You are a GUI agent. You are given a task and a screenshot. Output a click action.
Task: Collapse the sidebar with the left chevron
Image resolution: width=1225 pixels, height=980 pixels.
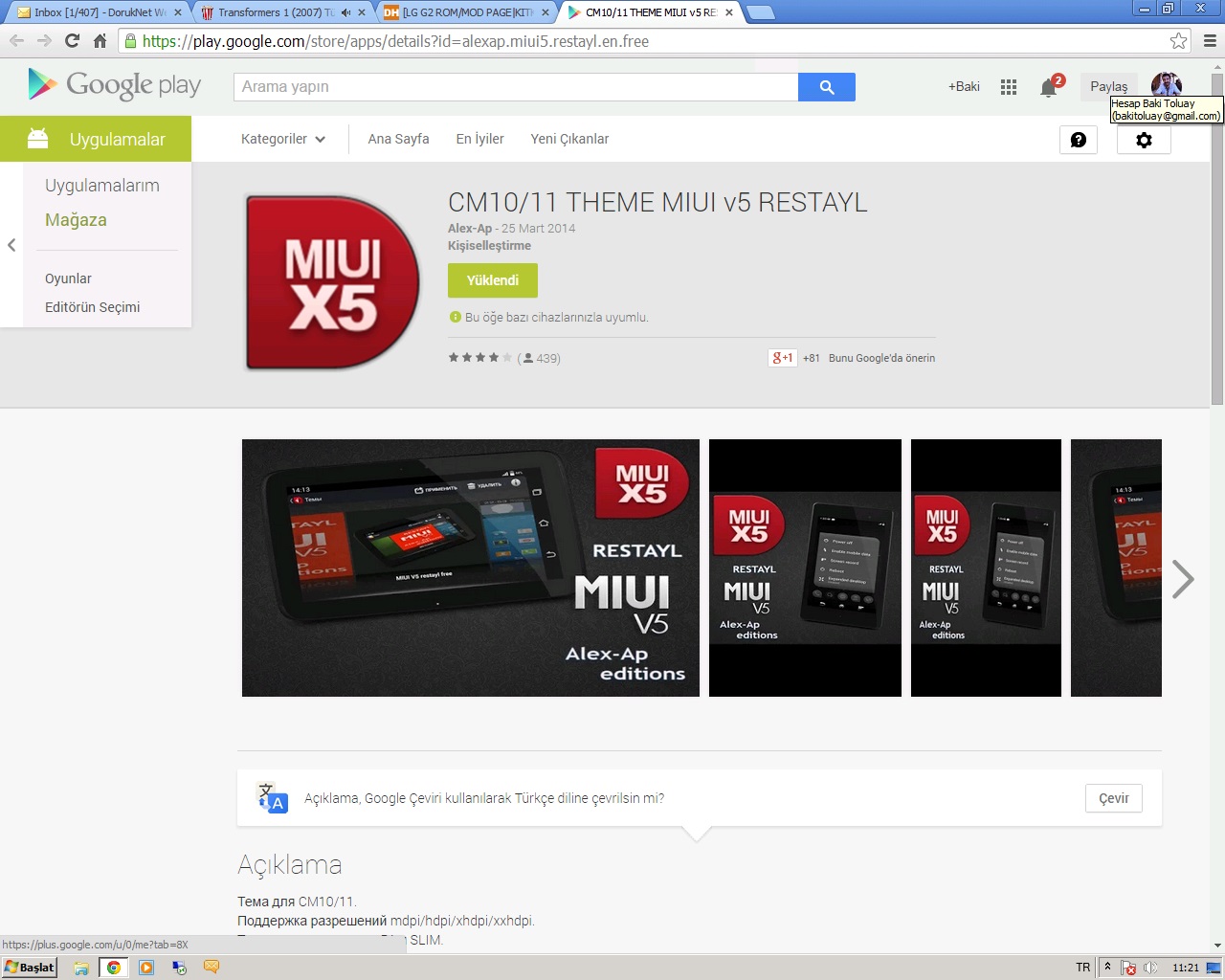pyautogui.click(x=11, y=245)
